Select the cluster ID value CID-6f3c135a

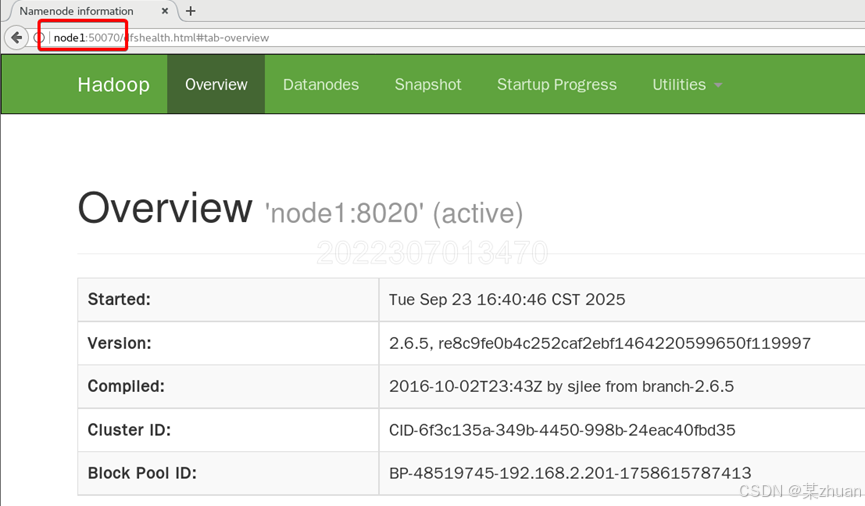[562, 430]
